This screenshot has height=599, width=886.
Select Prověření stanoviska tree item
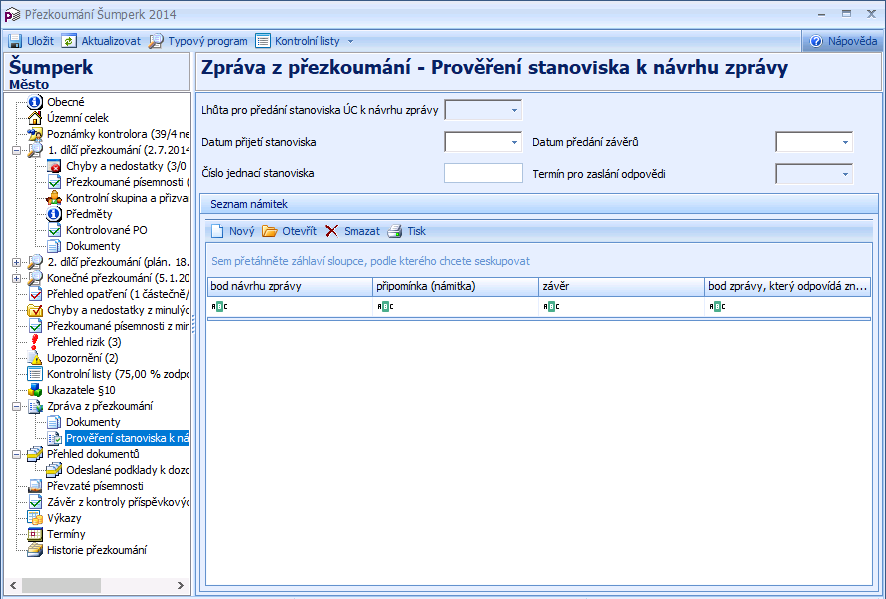point(127,438)
